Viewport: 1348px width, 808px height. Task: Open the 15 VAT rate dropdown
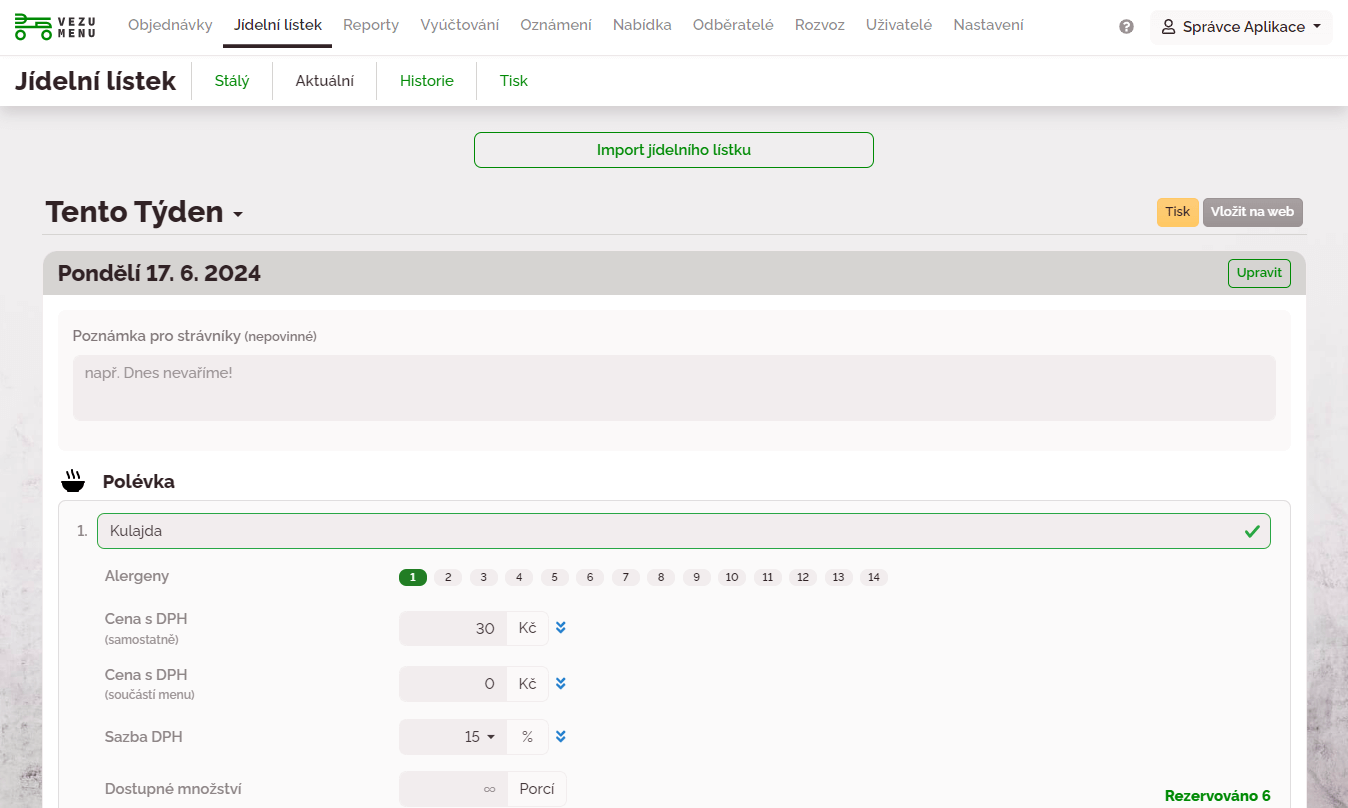pyautogui.click(x=479, y=737)
